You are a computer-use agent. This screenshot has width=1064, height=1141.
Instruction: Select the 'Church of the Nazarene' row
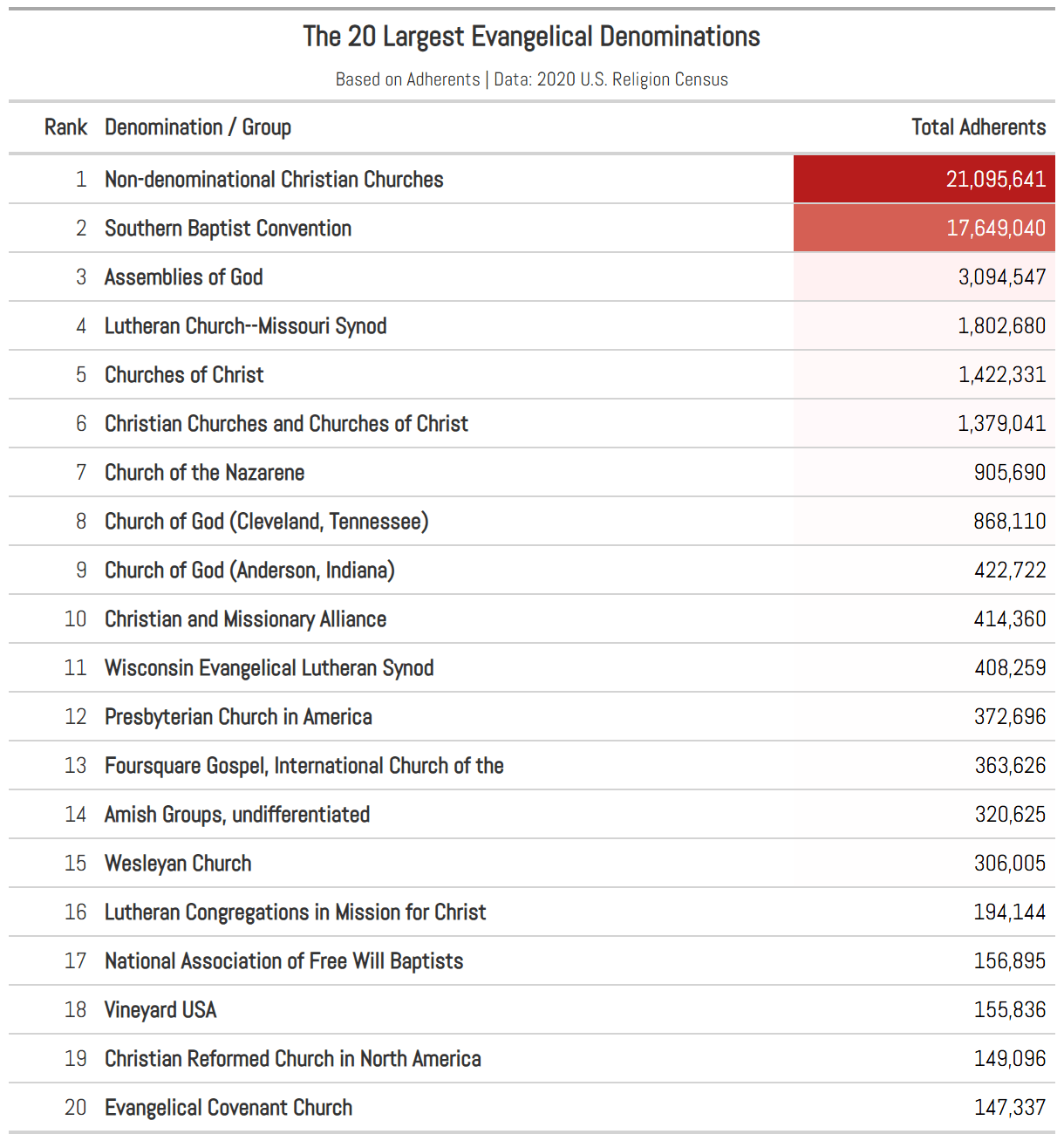click(x=203, y=472)
